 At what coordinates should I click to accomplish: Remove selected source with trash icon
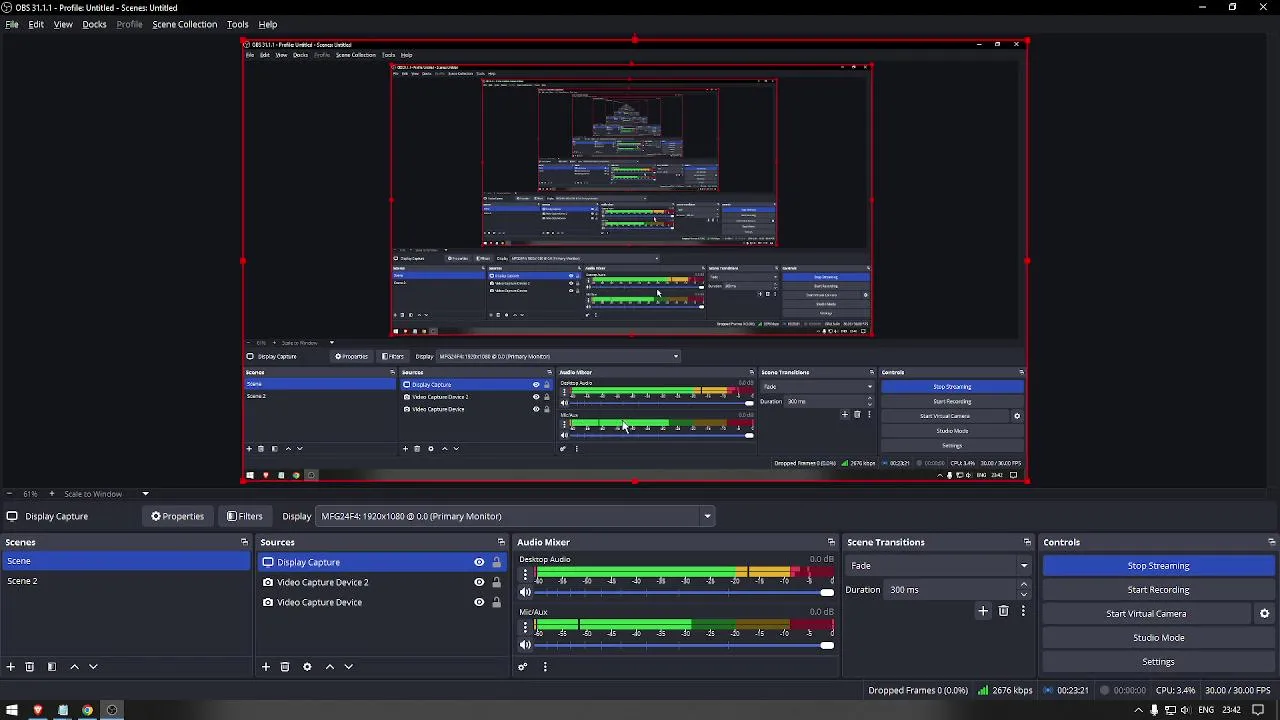[x=285, y=667]
